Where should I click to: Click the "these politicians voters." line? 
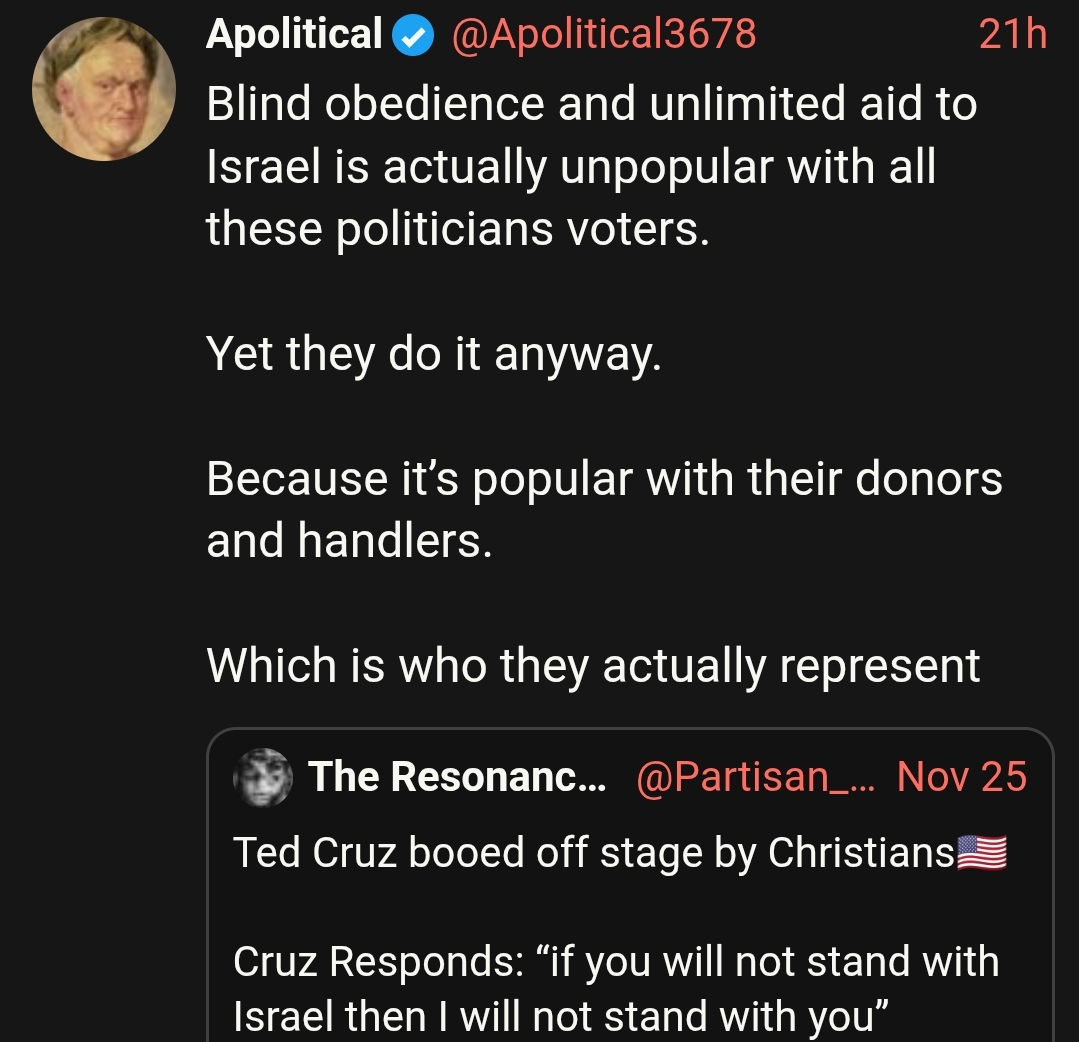point(457,230)
